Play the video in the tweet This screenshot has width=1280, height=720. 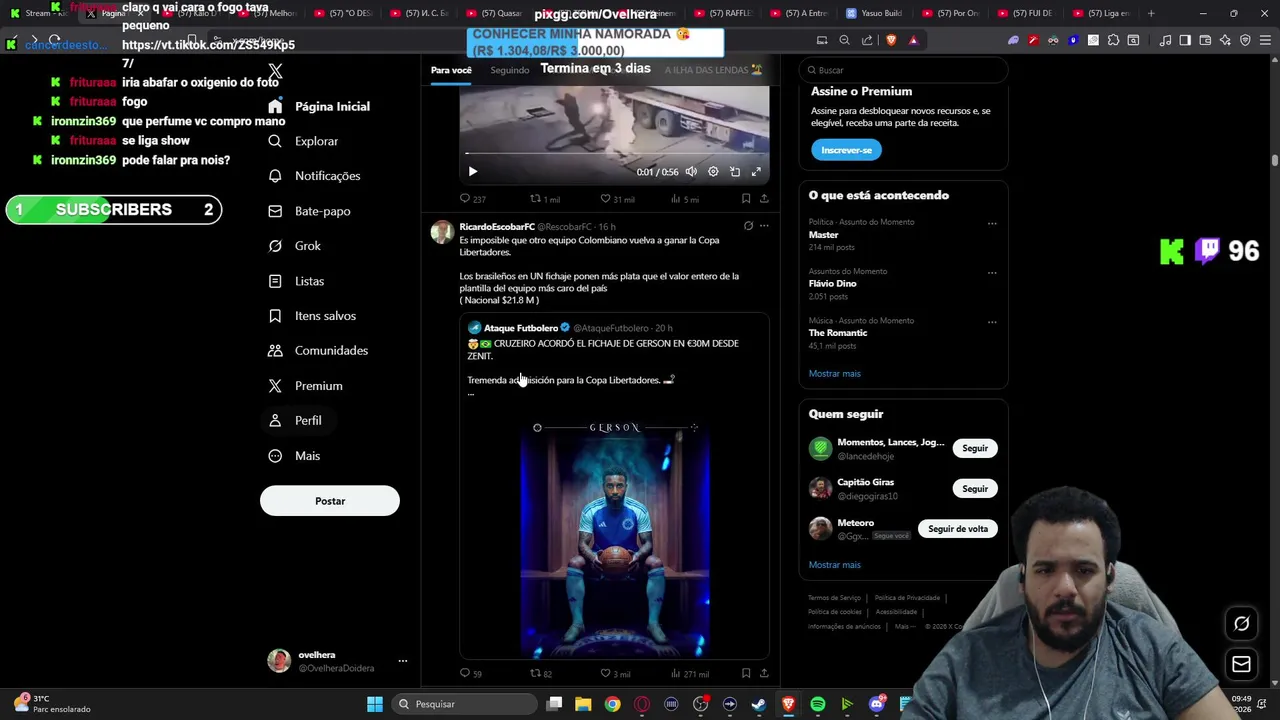click(473, 172)
